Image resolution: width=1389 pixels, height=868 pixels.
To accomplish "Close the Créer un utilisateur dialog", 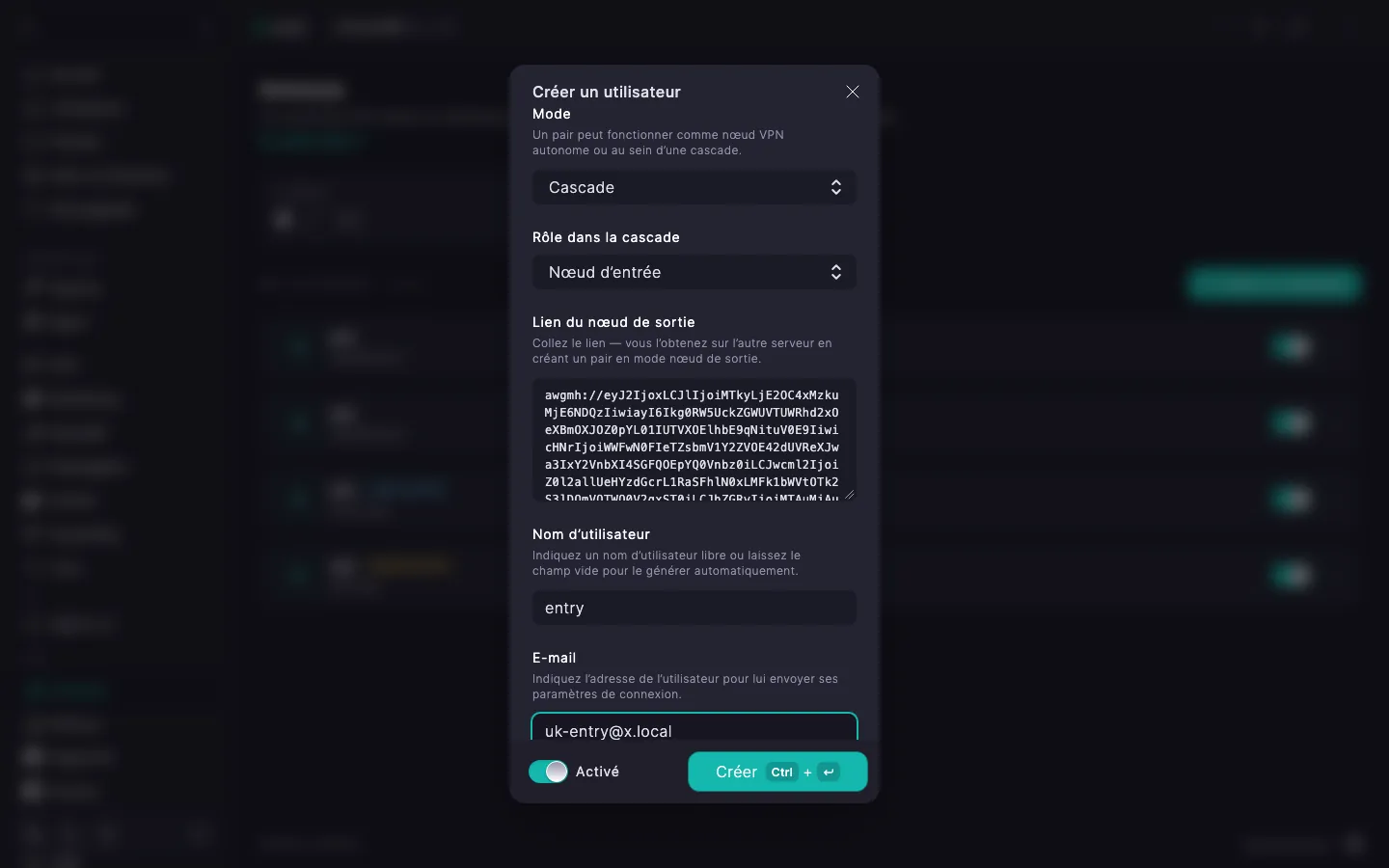I will point(853,92).
